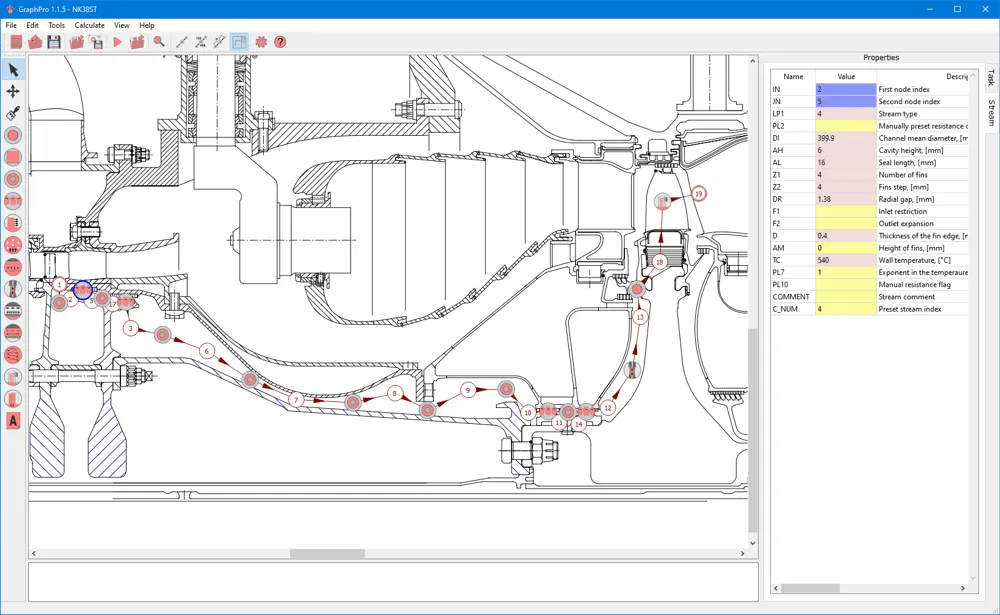The image size is (1000, 615).
Task: Click the PL10 name cell
Action: point(793,285)
